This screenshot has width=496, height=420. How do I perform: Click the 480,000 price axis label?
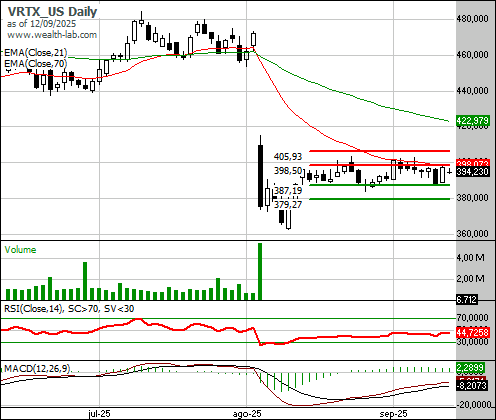472,18
